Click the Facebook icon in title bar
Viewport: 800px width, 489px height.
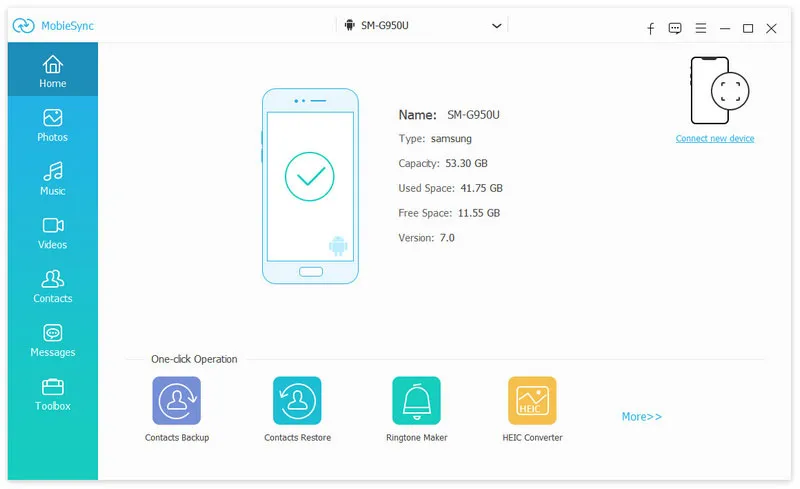coord(651,29)
